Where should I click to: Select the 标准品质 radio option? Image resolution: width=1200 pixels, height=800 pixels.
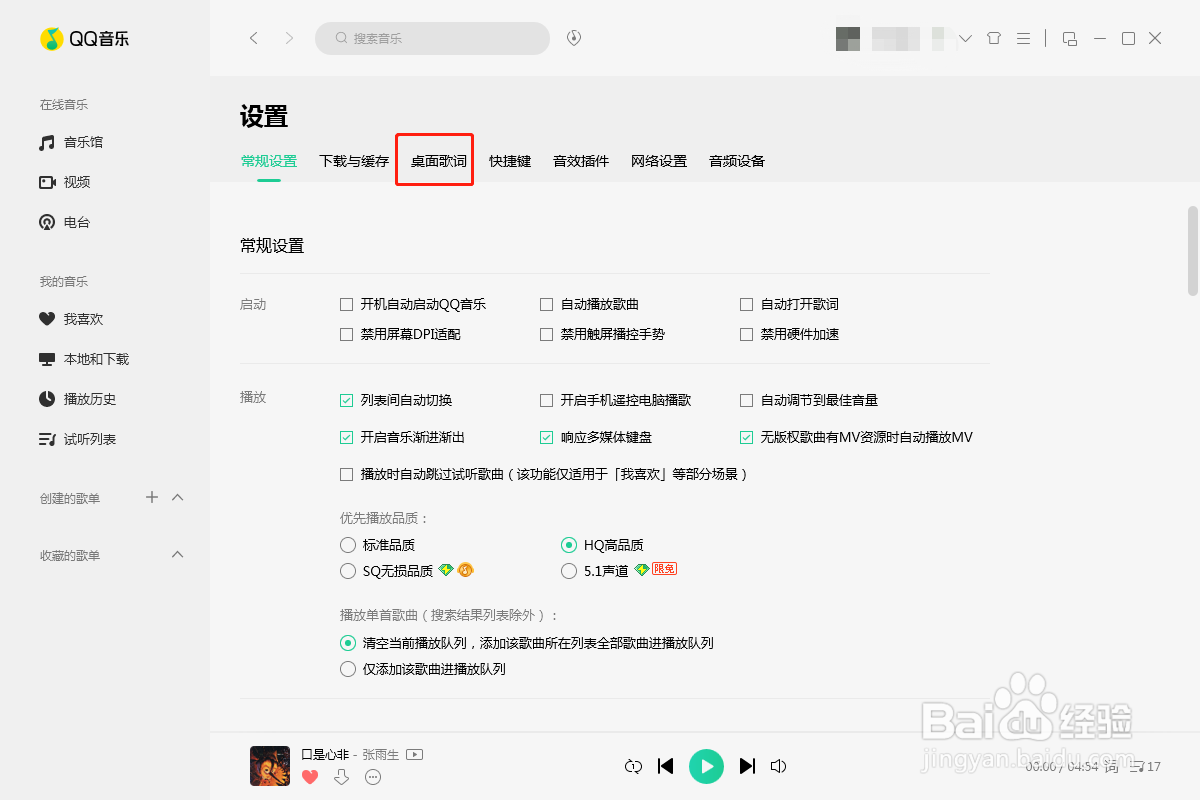[346, 545]
